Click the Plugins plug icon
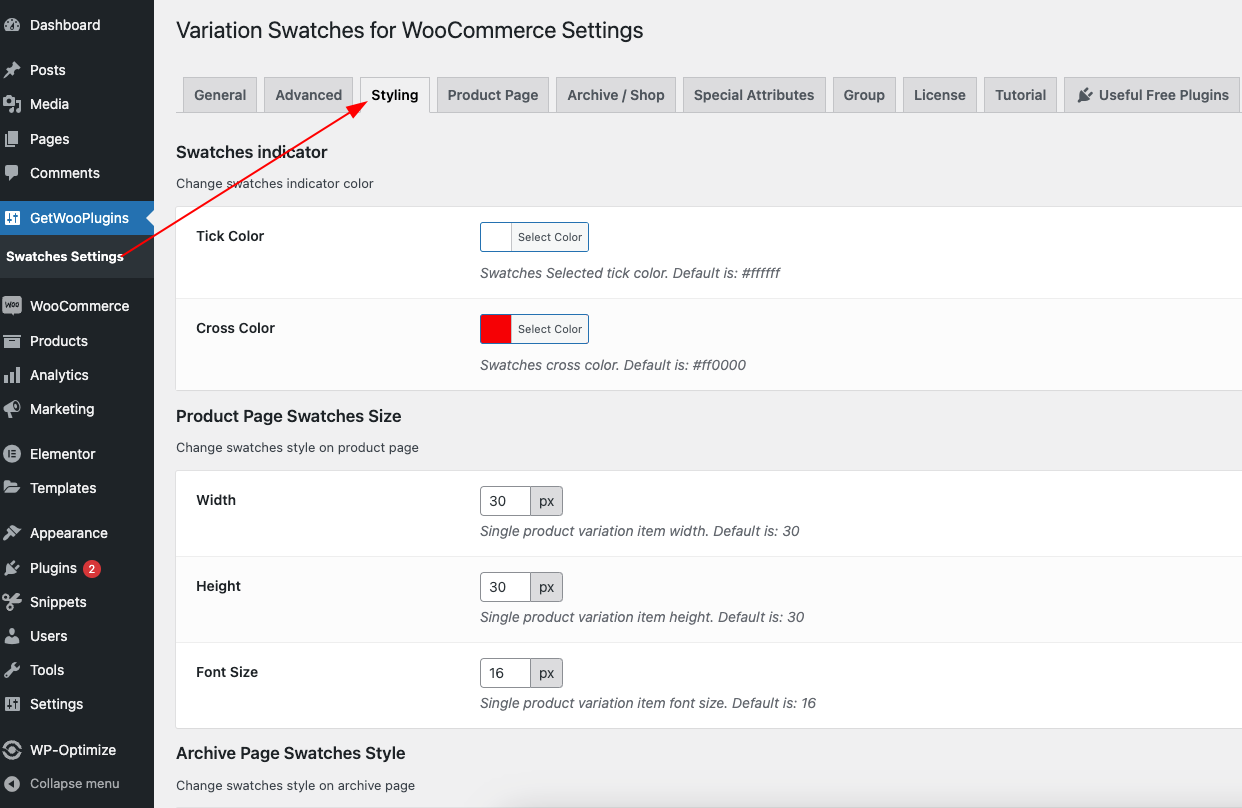1242x808 pixels. tap(12, 568)
